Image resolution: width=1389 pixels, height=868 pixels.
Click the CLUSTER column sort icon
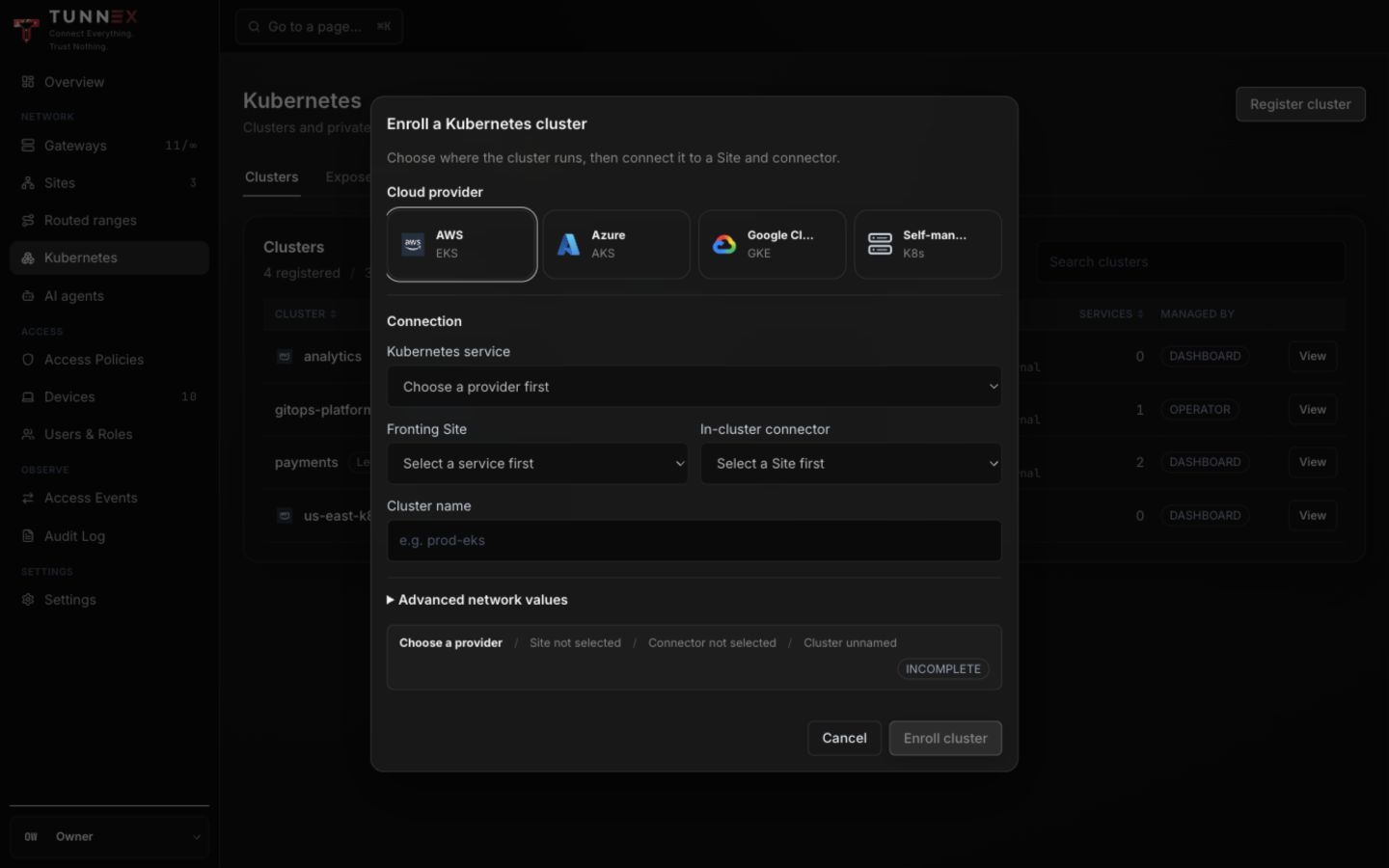click(x=334, y=314)
